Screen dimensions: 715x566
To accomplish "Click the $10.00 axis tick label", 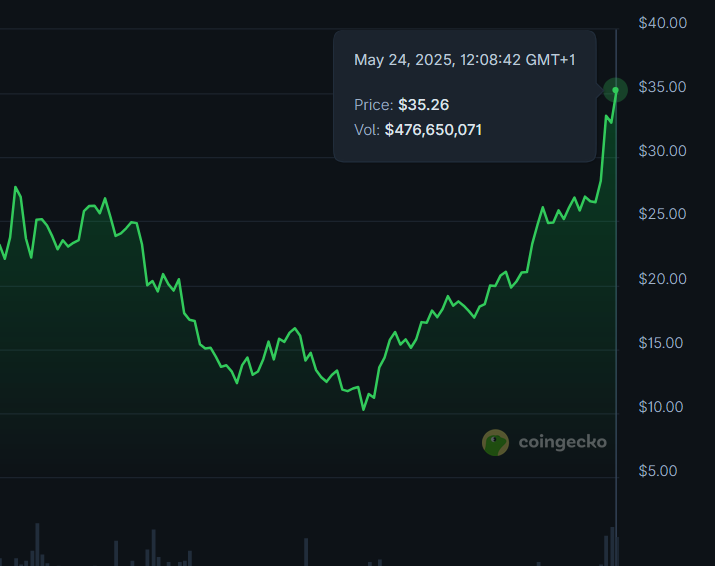I will point(662,407).
